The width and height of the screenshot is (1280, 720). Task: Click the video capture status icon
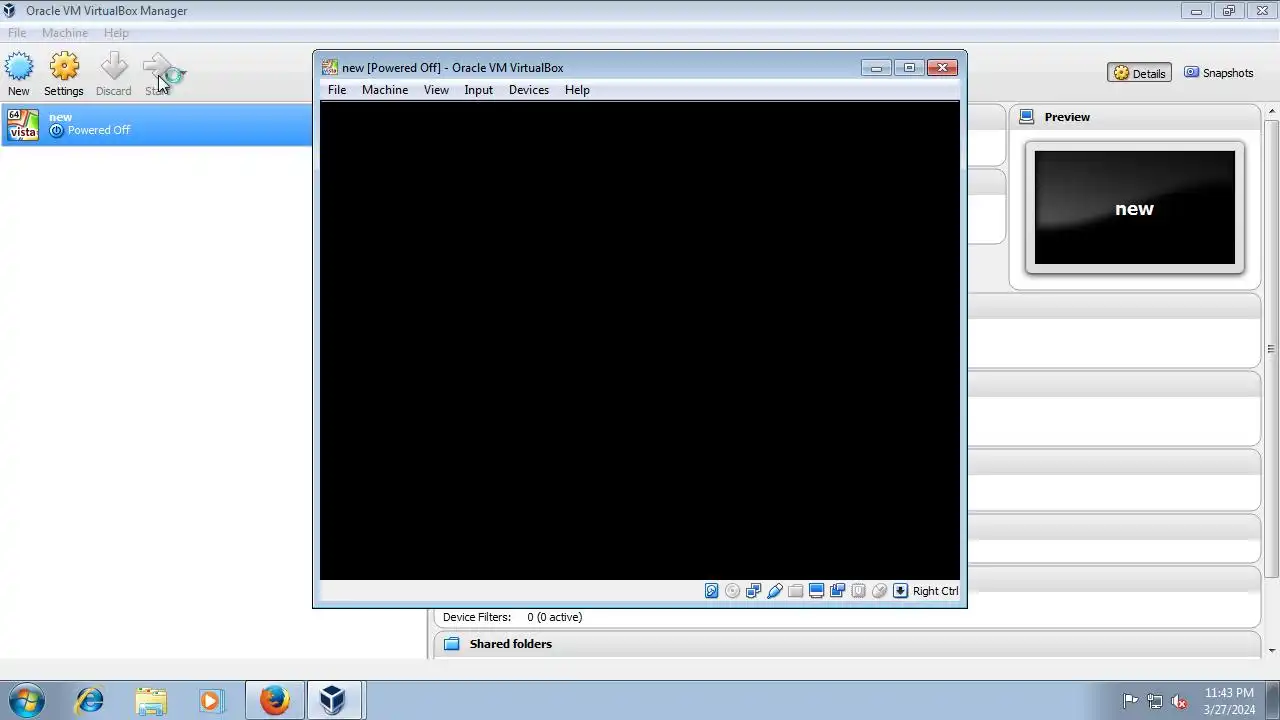(x=837, y=591)
